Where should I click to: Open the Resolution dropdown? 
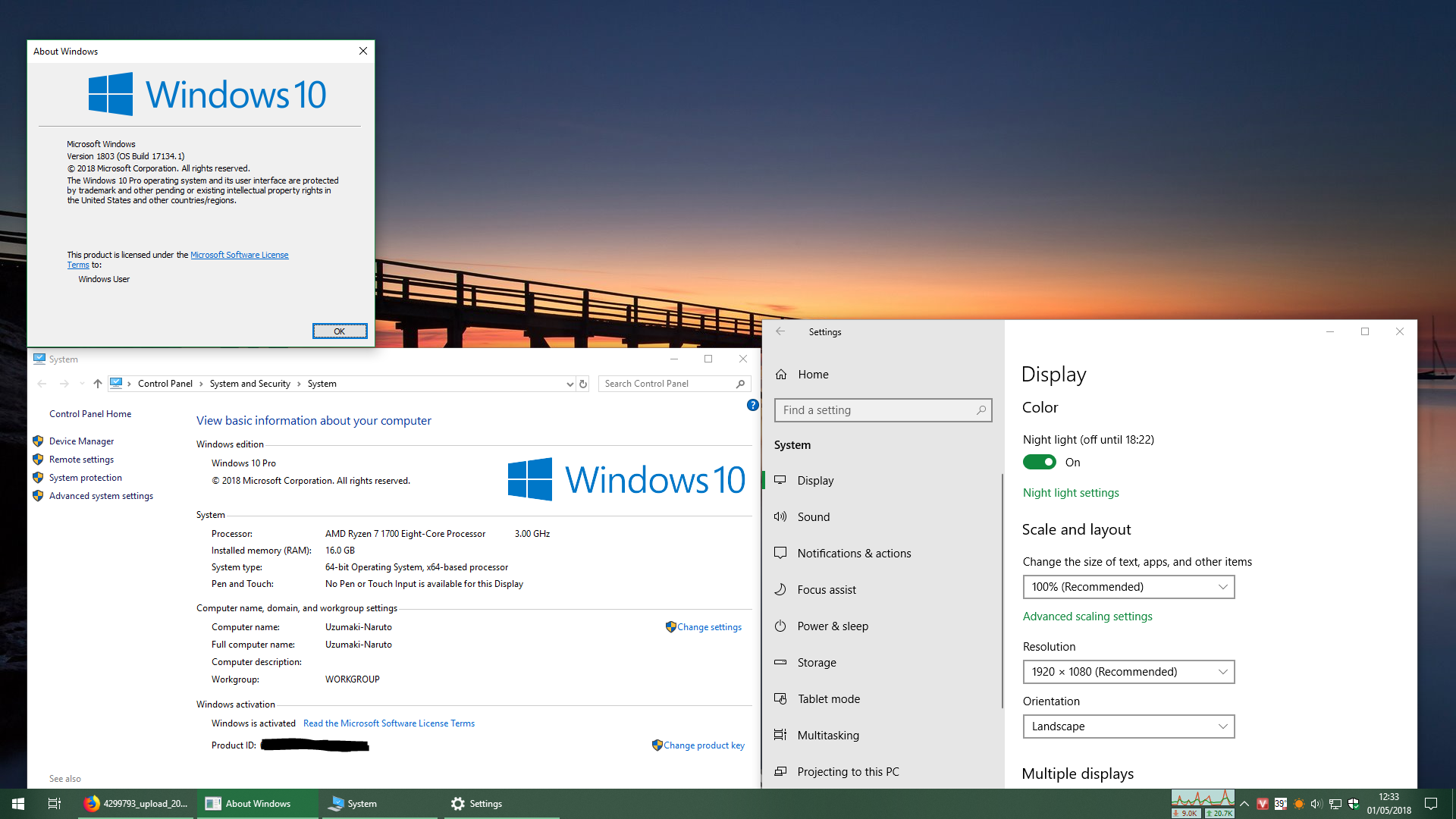coord(1128,672)
